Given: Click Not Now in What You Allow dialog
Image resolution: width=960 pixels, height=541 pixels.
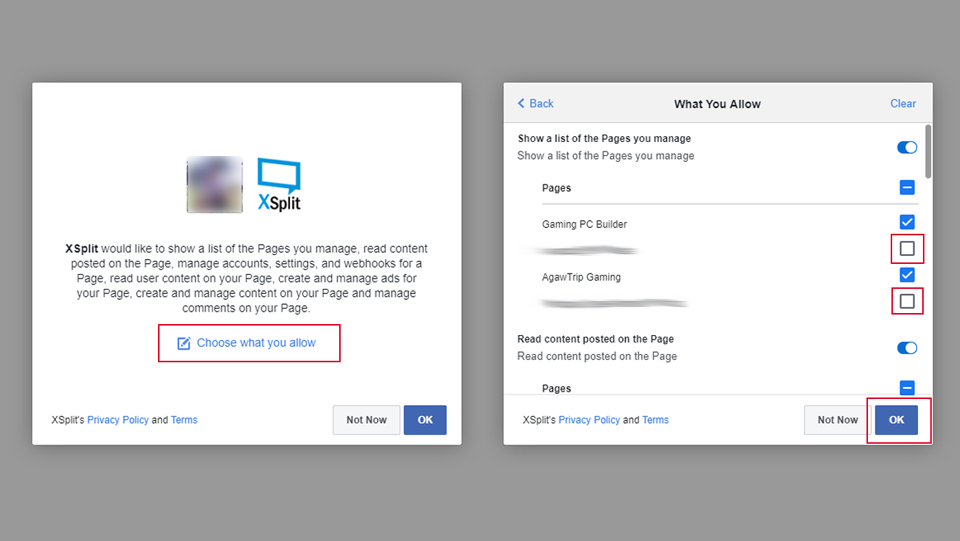Looking at the screenshot, I should pos(838,420).
